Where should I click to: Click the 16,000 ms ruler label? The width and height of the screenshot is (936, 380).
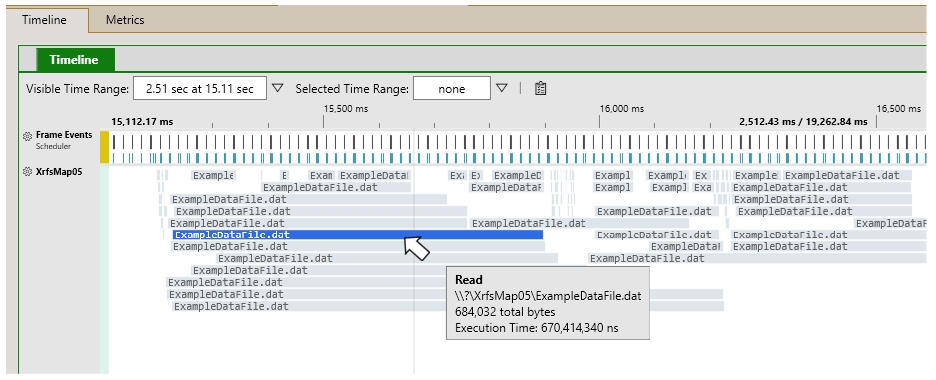(621, 109)
